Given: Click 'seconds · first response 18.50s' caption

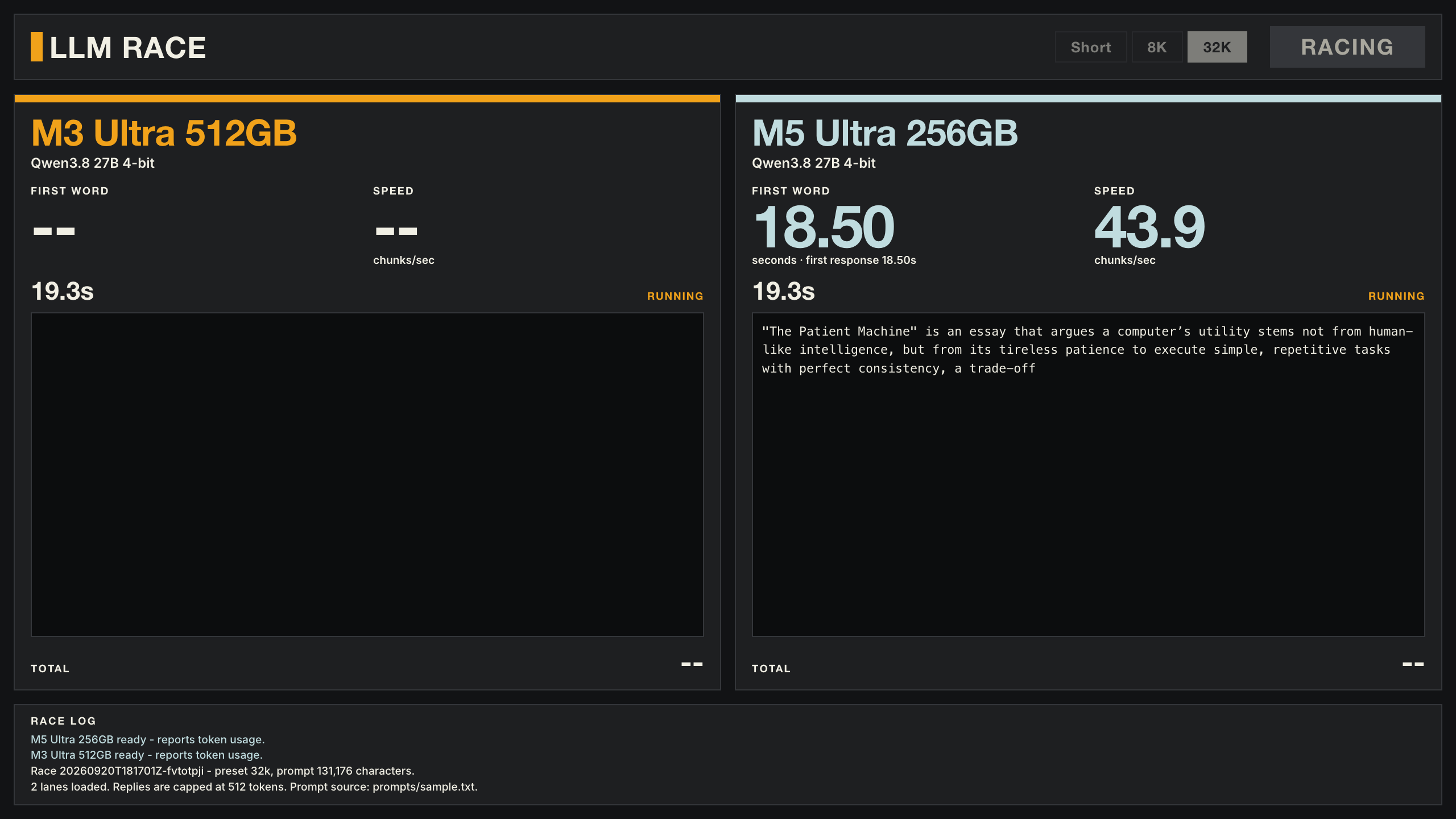Looking at the screenshot, I should coord(834,260).
